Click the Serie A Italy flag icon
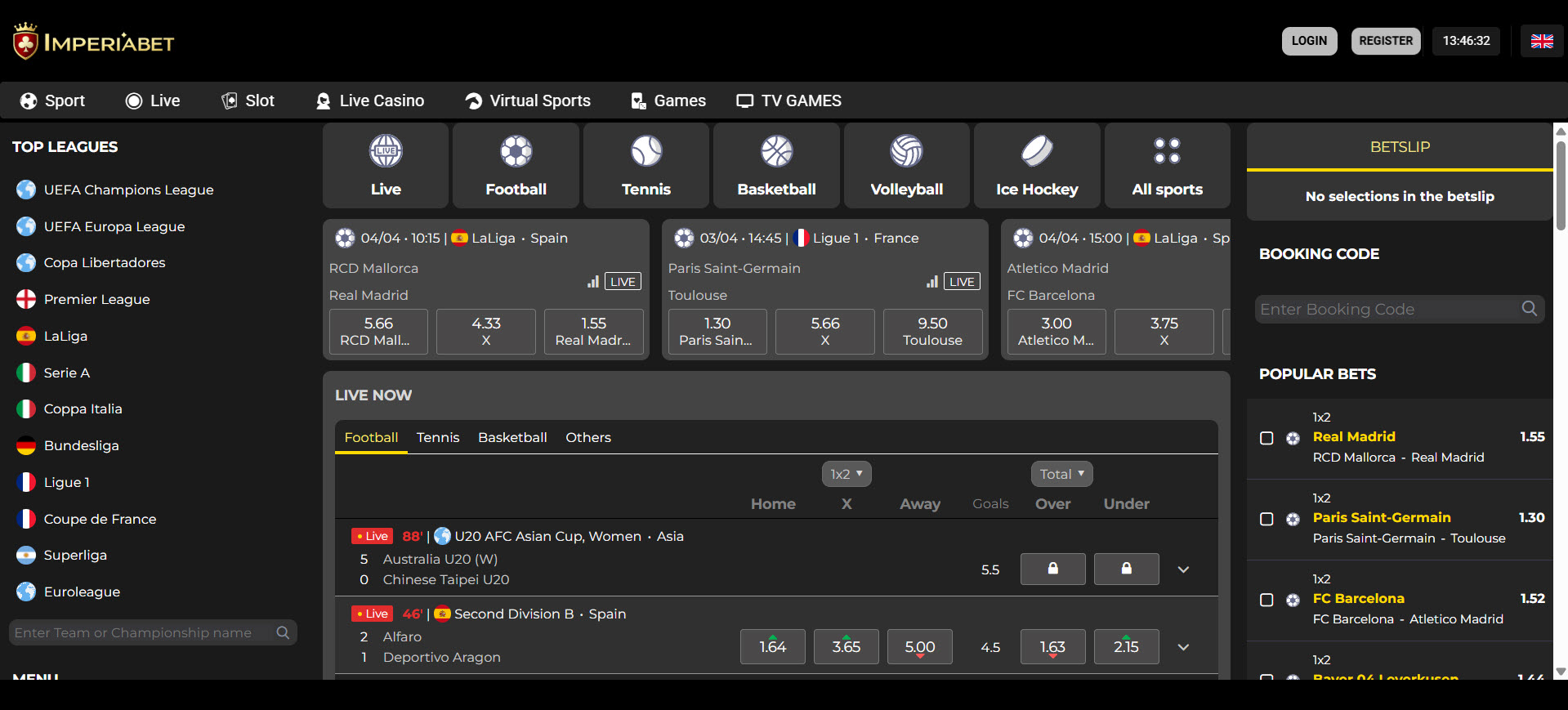Image resolution: width=1568 pixels, height=710 pixels. click(26, 373)
